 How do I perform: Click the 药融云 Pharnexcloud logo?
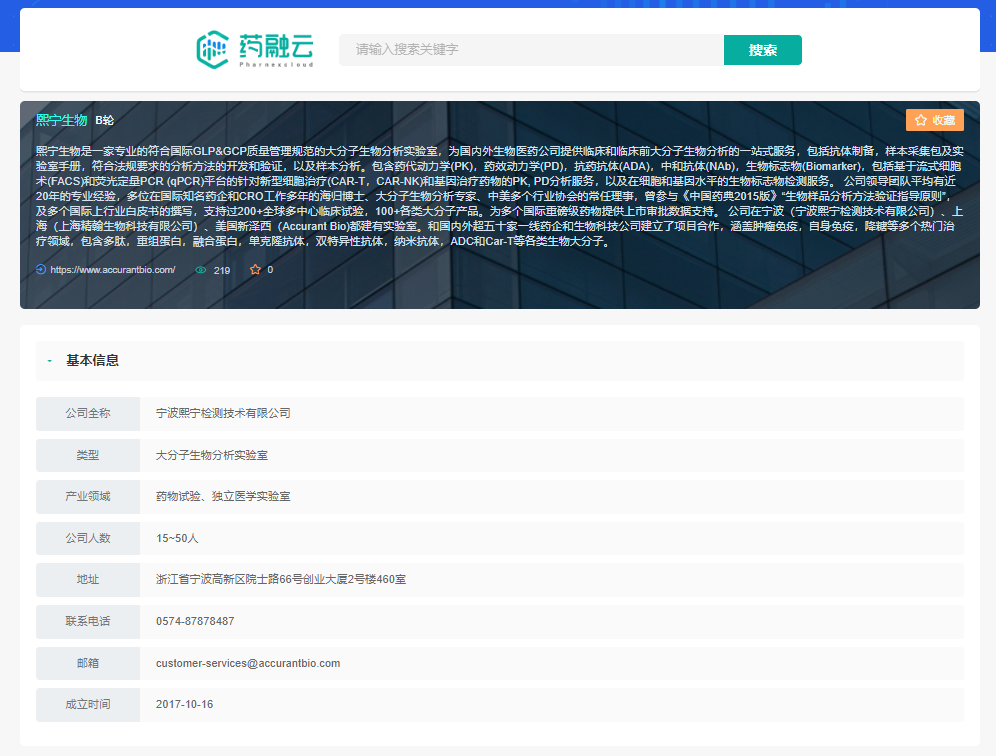255,49
